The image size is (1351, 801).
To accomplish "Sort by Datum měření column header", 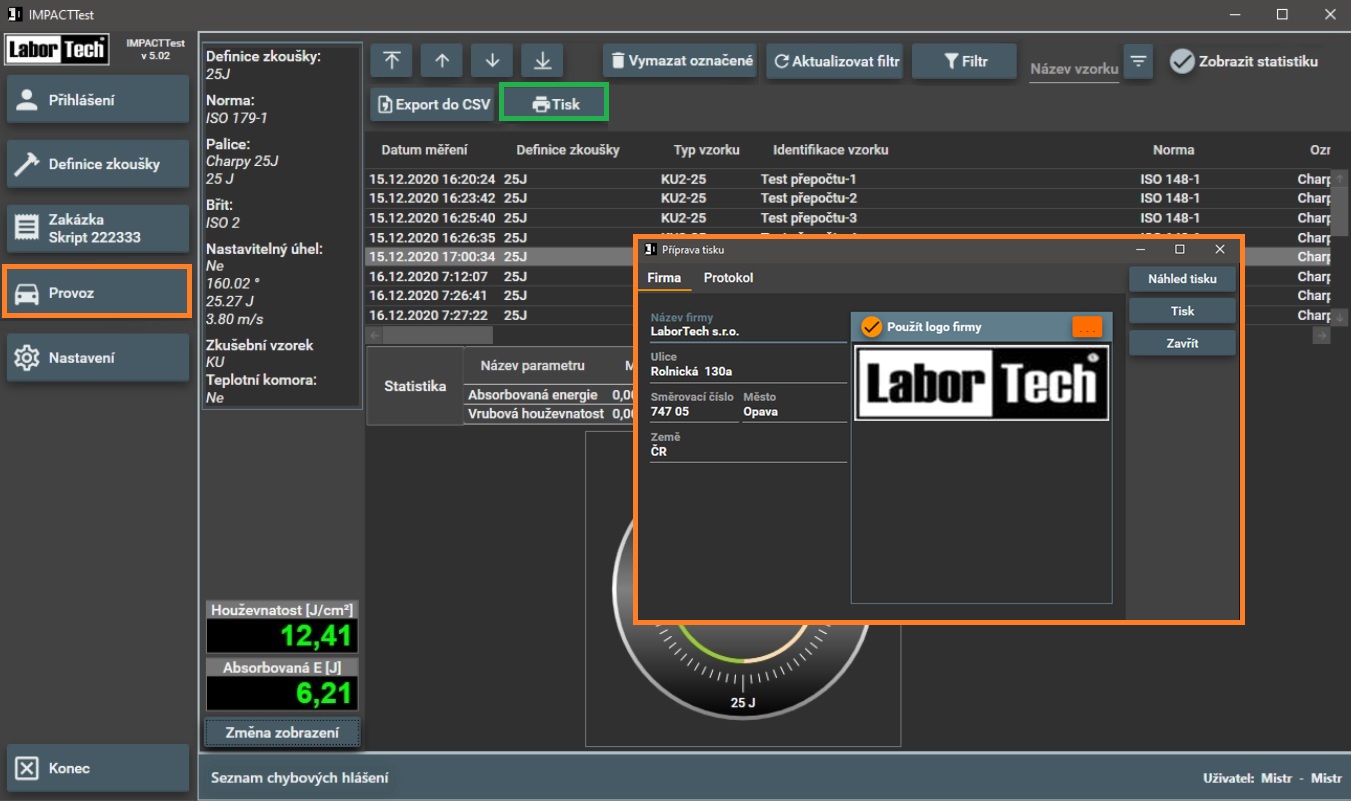I will 424,150.
